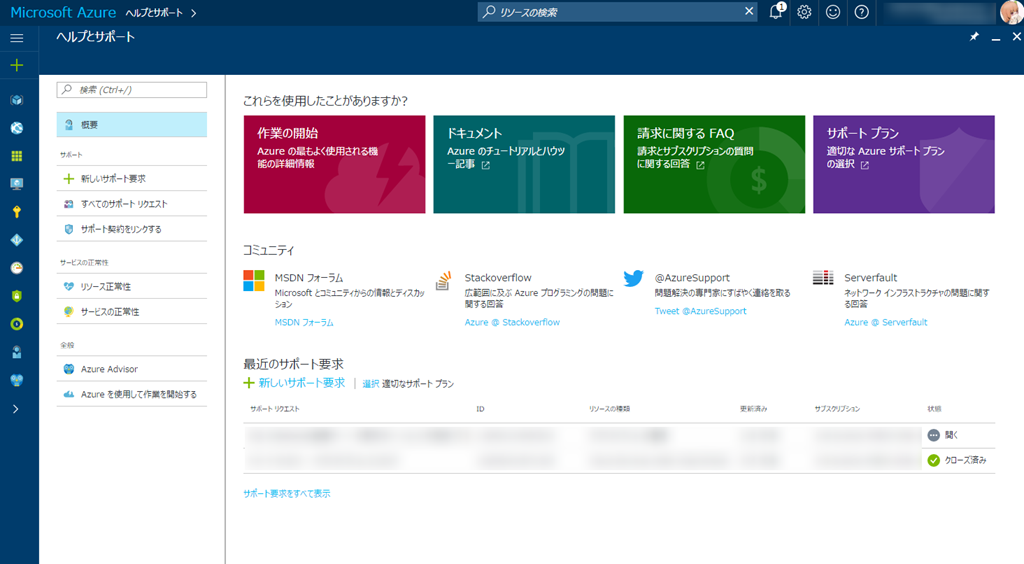Screen dimensions: 1024x564
Task: Open the 作業の開始 red tile
Action: pos(334,164)
